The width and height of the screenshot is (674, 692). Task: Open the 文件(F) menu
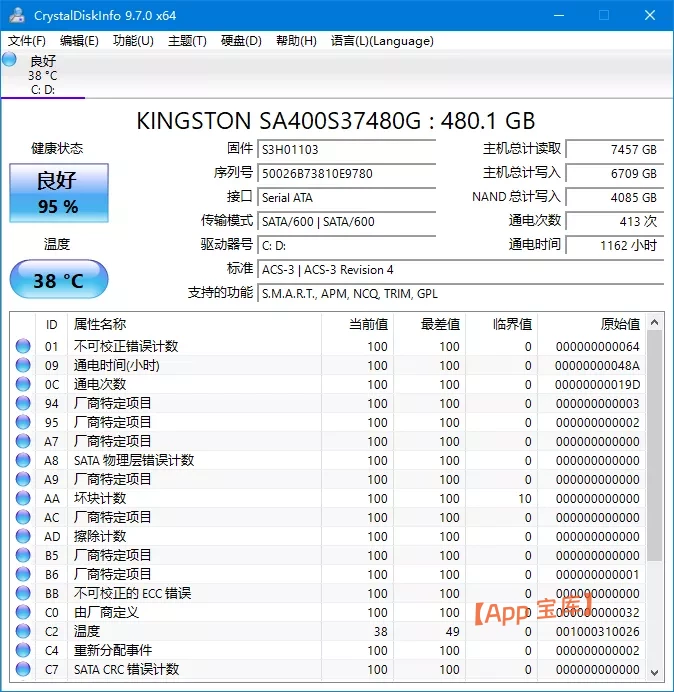[27, 41]
